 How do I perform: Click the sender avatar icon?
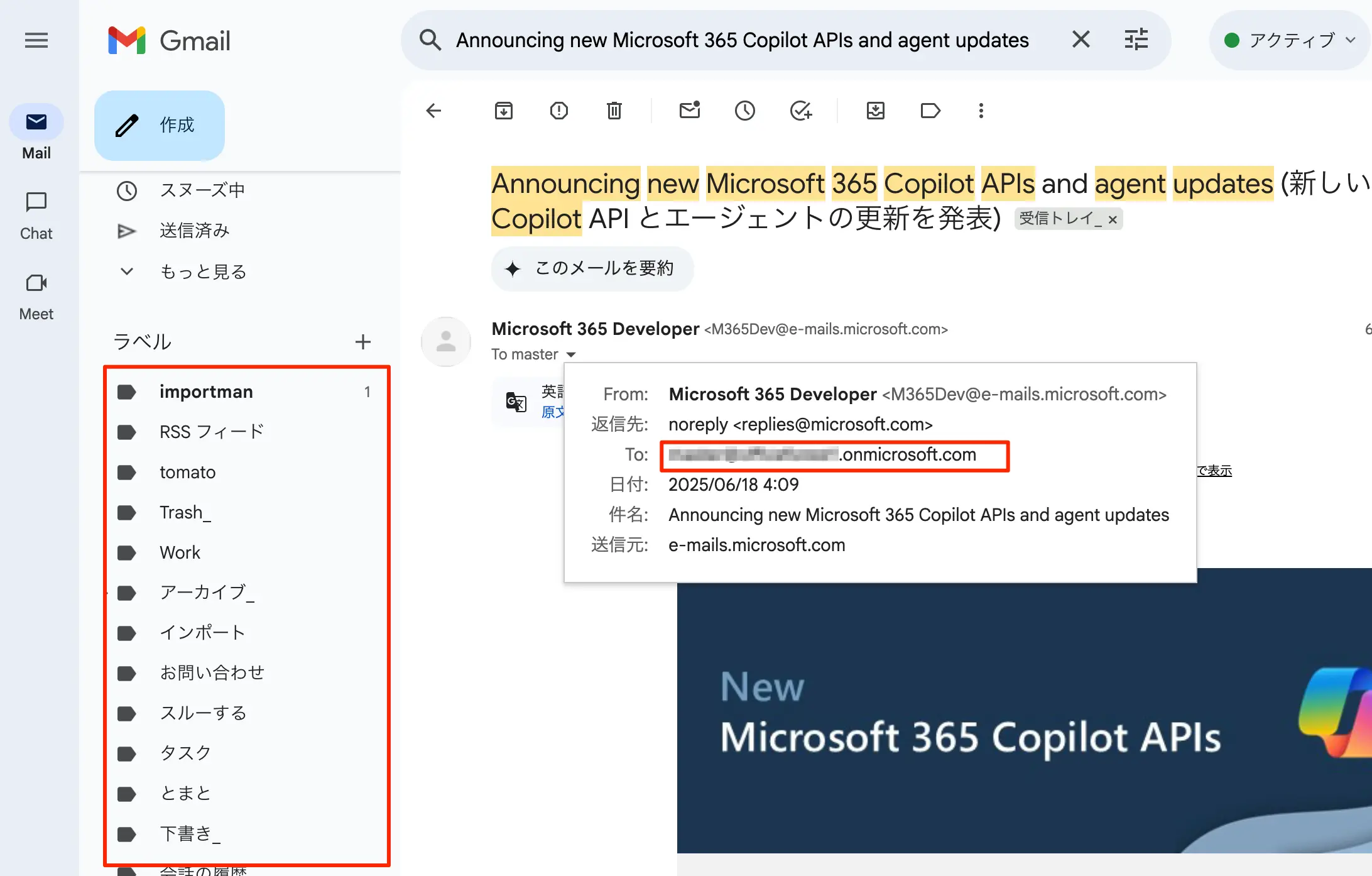pos(446,341)
